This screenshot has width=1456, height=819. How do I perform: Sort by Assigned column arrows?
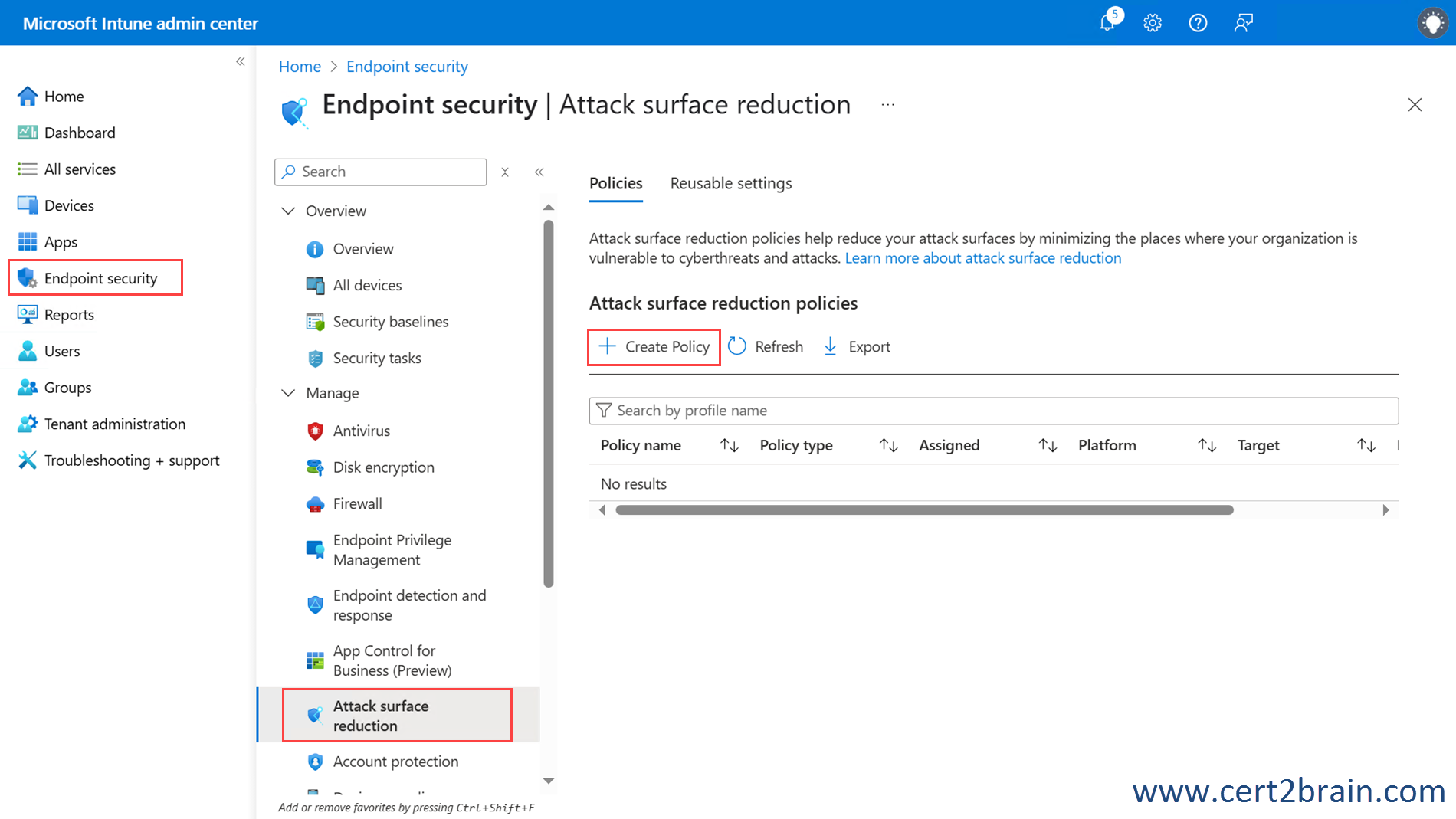pos(1048,445)
